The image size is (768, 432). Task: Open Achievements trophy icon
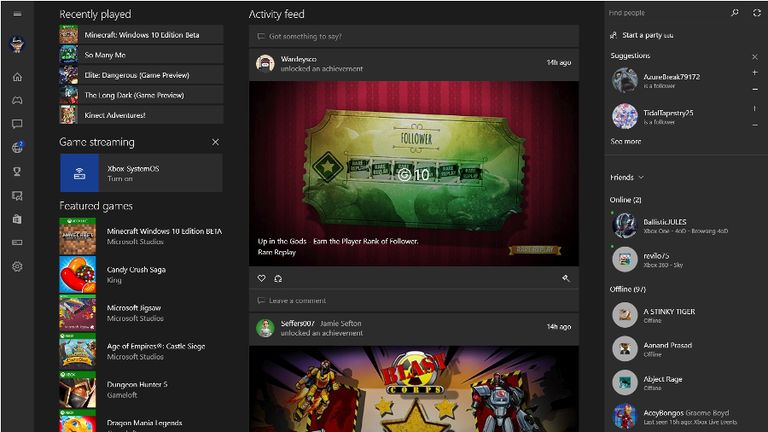pos(17,171)
